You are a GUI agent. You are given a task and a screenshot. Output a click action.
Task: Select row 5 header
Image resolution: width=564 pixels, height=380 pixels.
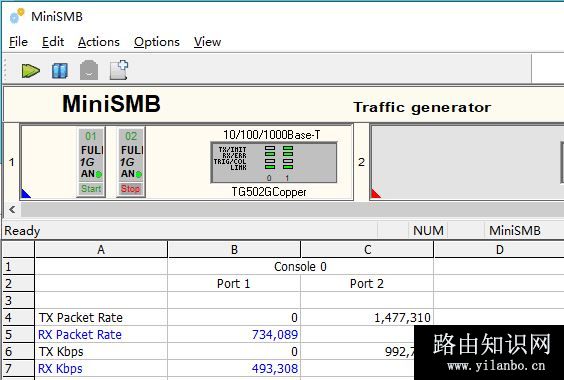[18, 334]
